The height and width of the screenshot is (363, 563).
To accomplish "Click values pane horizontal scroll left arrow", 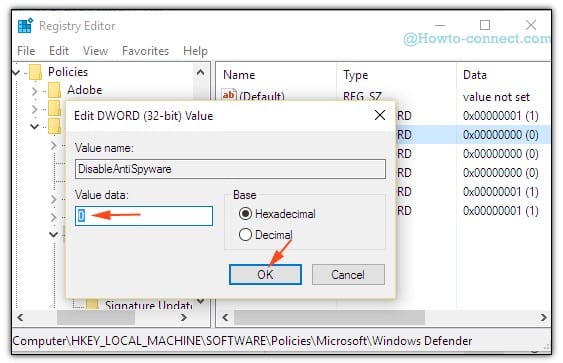I will [x=225, y=317].
